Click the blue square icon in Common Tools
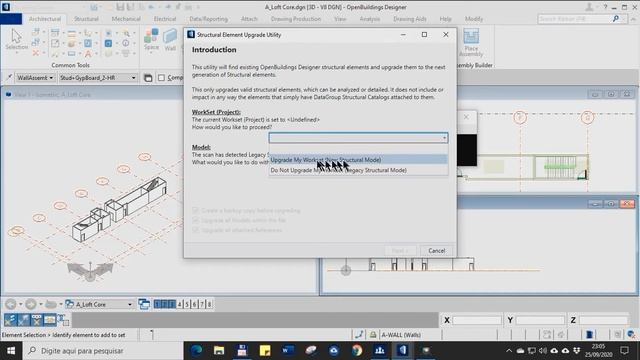 click(x=109, y=43)
